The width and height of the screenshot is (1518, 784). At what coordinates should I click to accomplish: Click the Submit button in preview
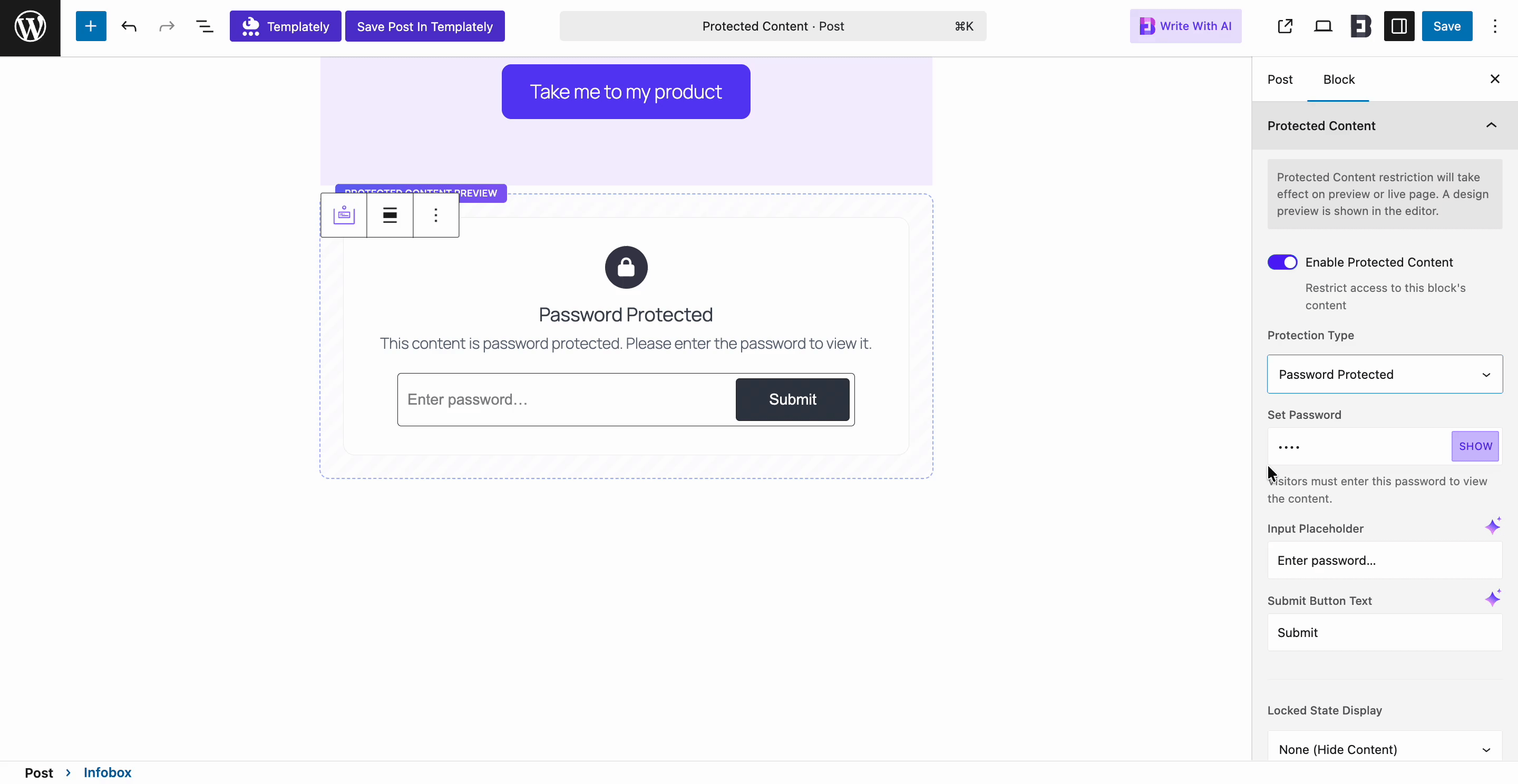(x=792, y=400)
